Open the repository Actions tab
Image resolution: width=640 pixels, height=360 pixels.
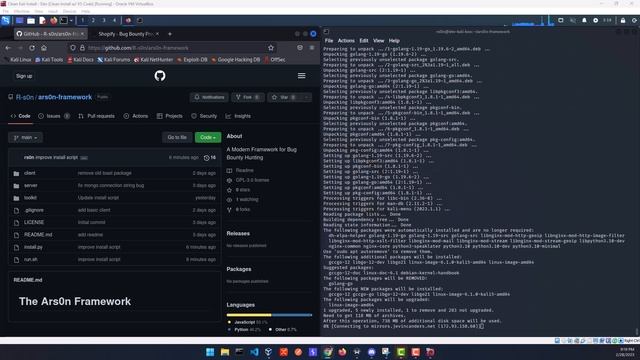tap(136, 116)
